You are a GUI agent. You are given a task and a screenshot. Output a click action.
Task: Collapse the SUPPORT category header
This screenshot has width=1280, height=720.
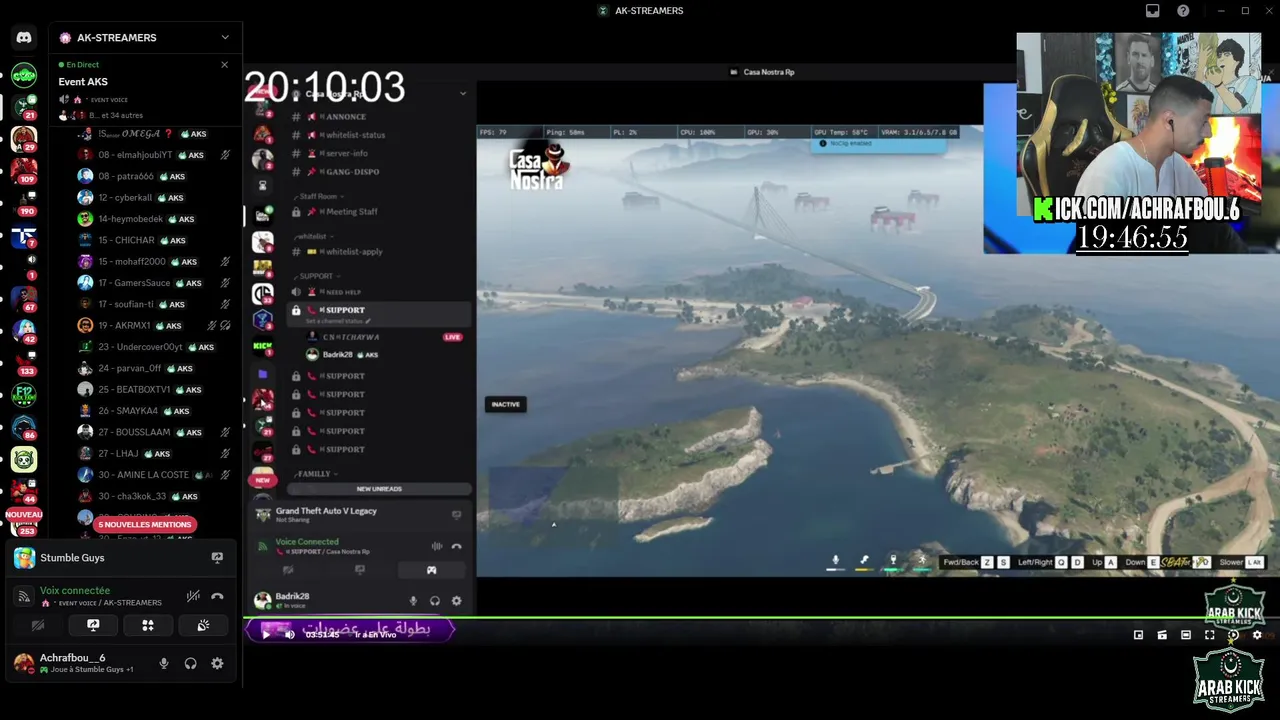click(318, 276)
